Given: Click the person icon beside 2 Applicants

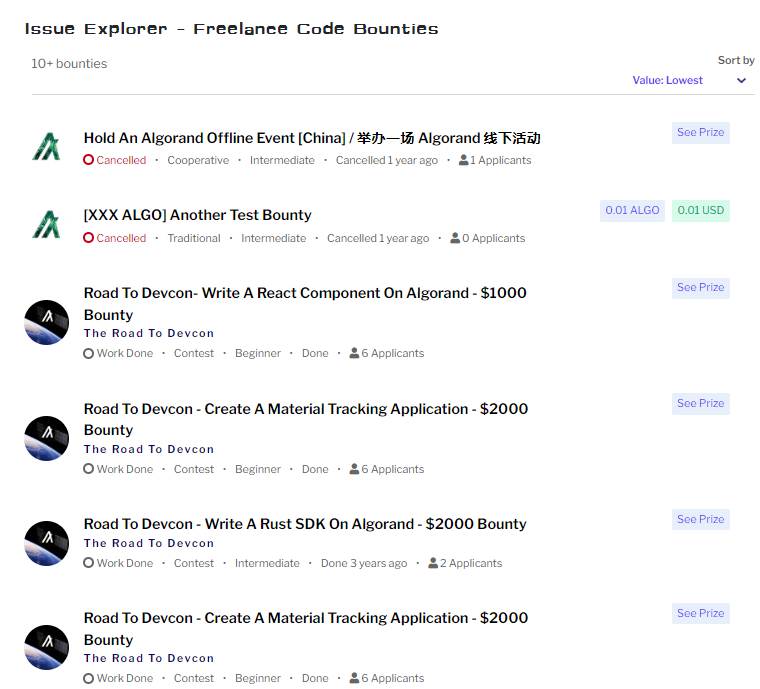Looking at the screenshot, I should (x=433, y=563).
